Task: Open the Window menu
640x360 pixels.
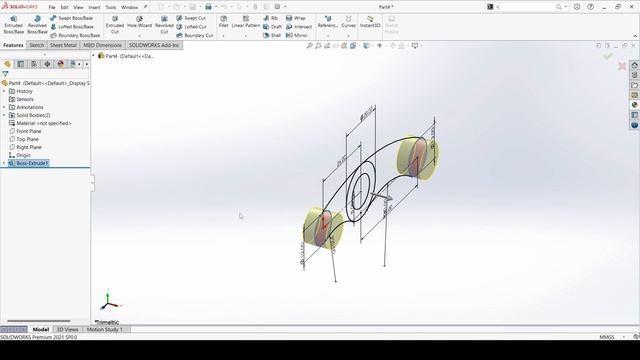Action: (x=129, y=7)
